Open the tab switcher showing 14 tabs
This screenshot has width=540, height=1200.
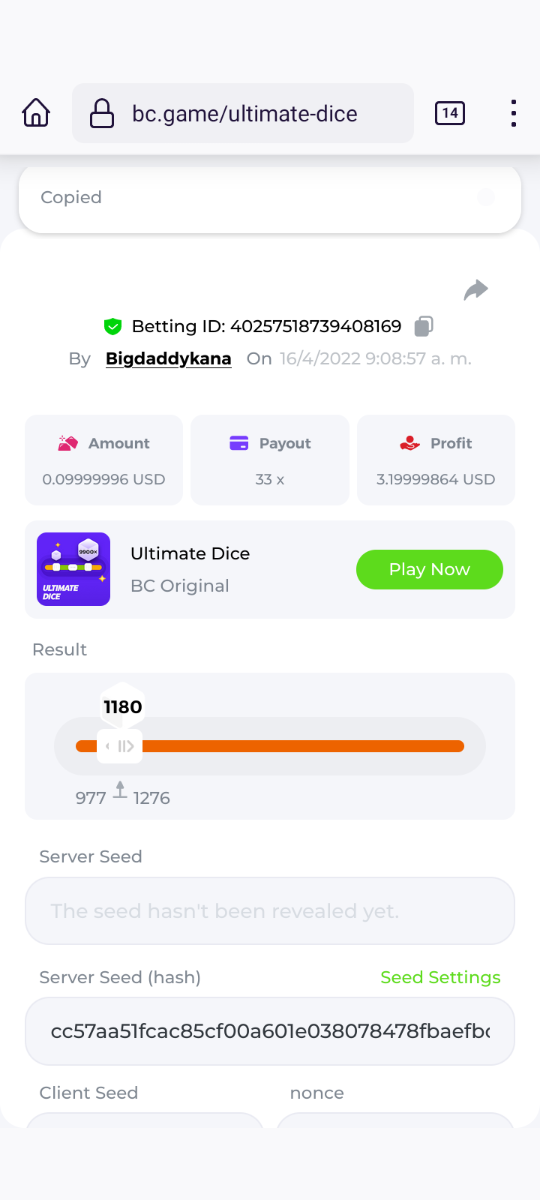tap(450, 113)
